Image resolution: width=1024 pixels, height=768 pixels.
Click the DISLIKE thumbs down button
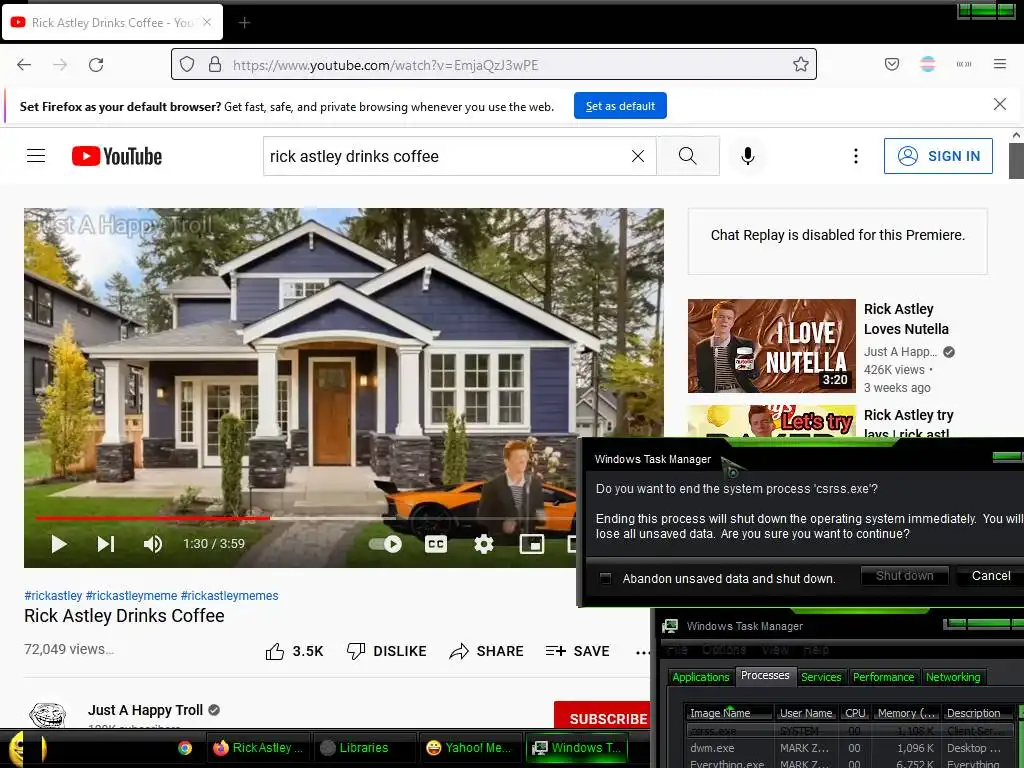pyautogui.click(x=386, y=651)
